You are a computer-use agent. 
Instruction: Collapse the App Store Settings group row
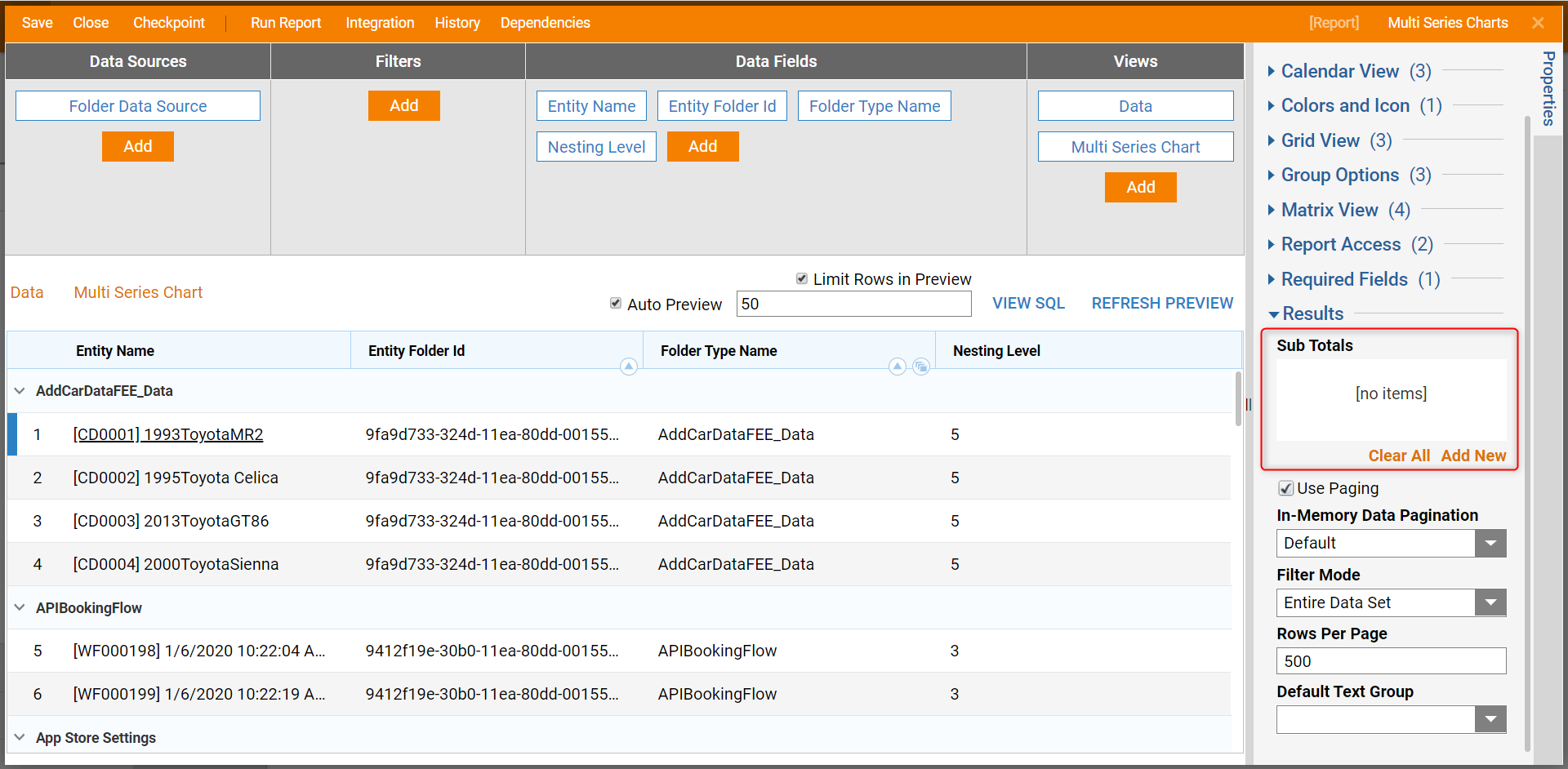(x=20, y=737)
